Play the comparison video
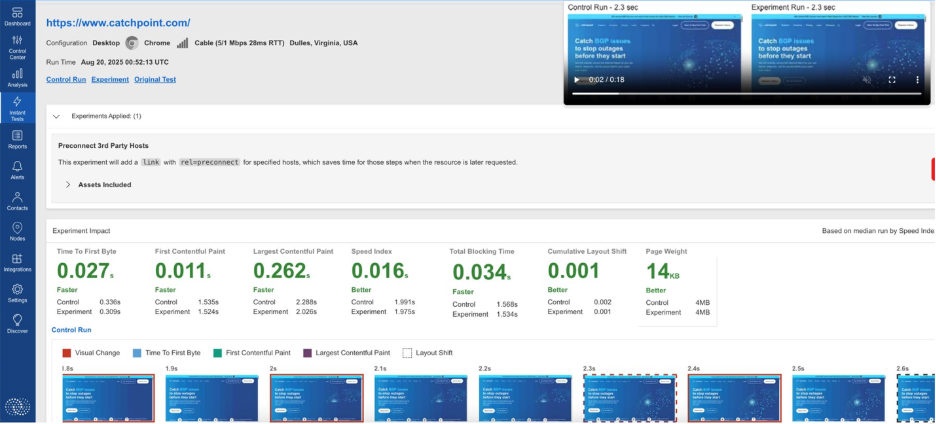936x424 pixels. pos(576,79)
